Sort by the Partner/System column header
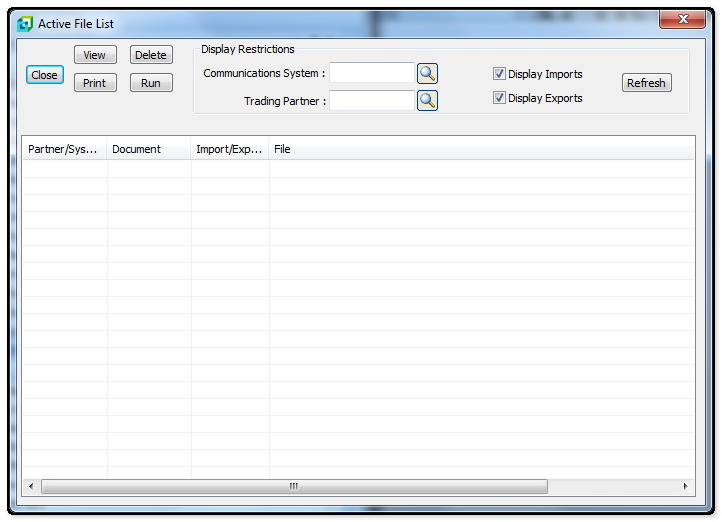 64,149
